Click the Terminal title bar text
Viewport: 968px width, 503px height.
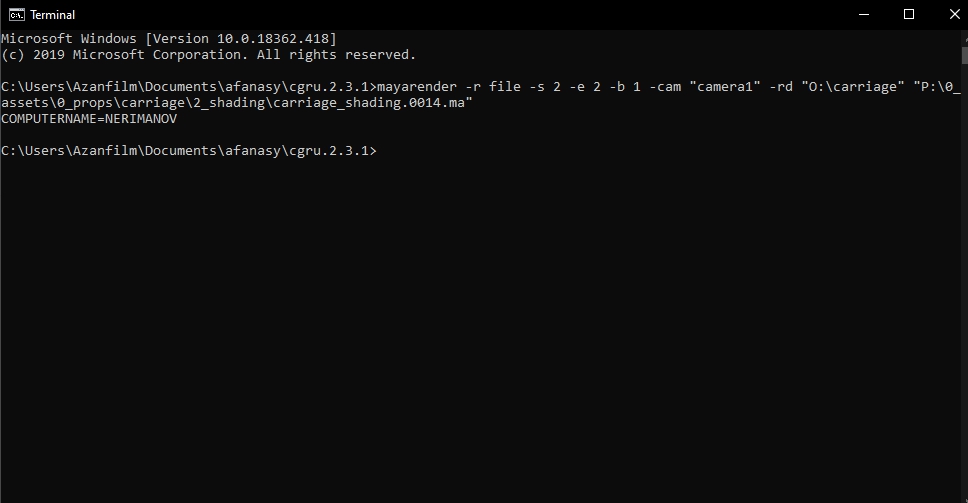pyautogui.click(x=52, y=15)
